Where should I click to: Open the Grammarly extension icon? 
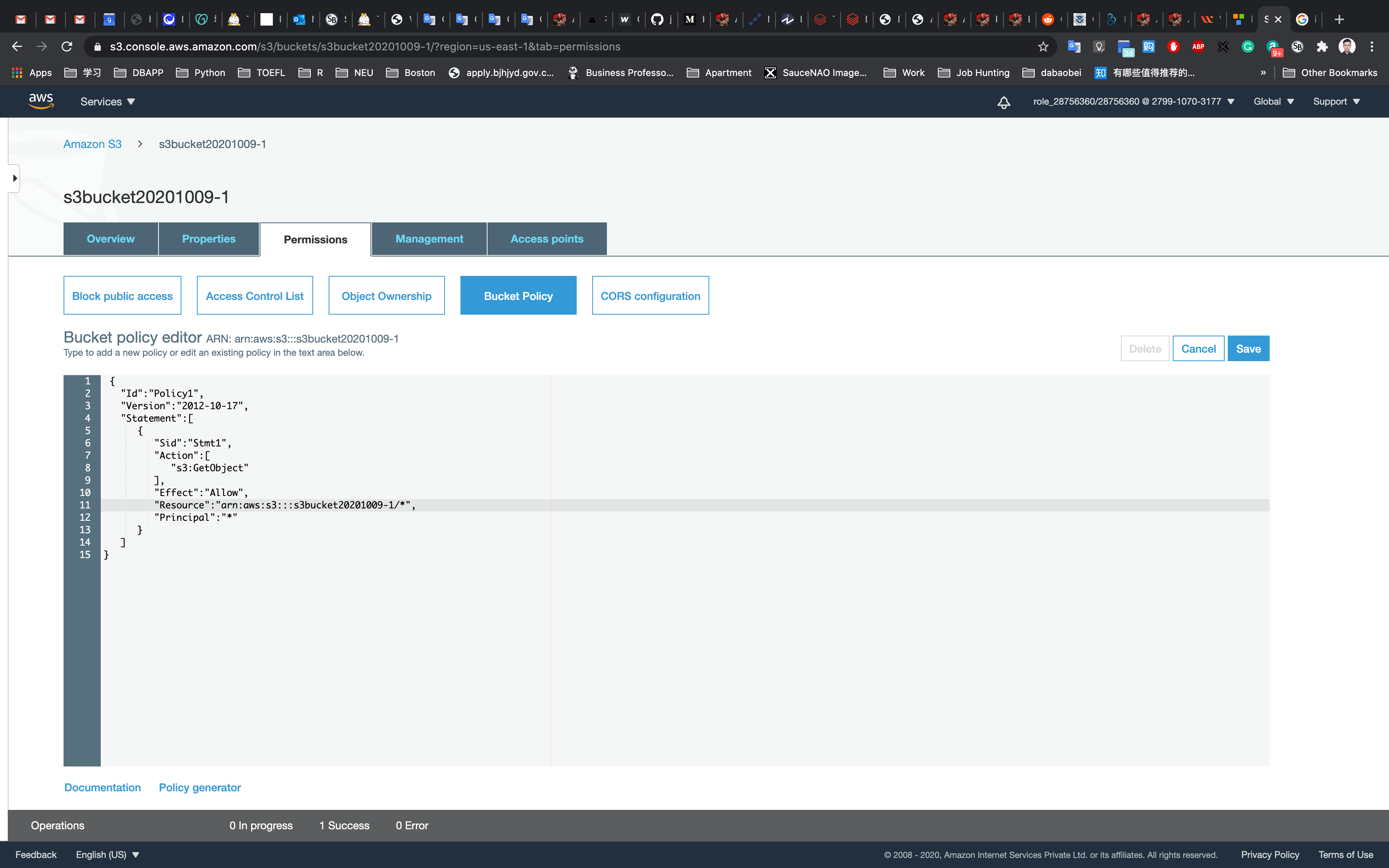[1248, 46]
